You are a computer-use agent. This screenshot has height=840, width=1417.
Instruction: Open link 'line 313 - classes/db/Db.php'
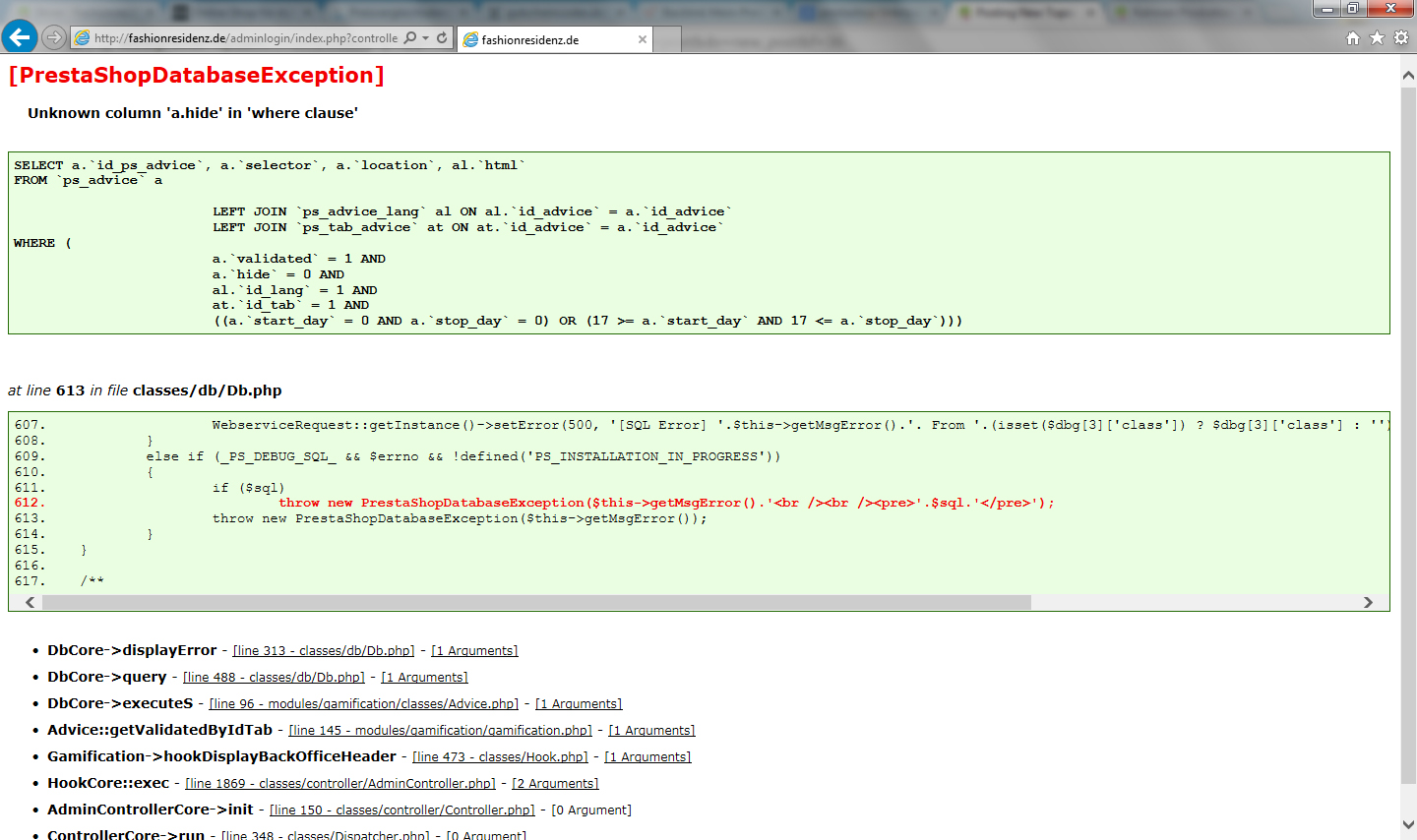324,651
